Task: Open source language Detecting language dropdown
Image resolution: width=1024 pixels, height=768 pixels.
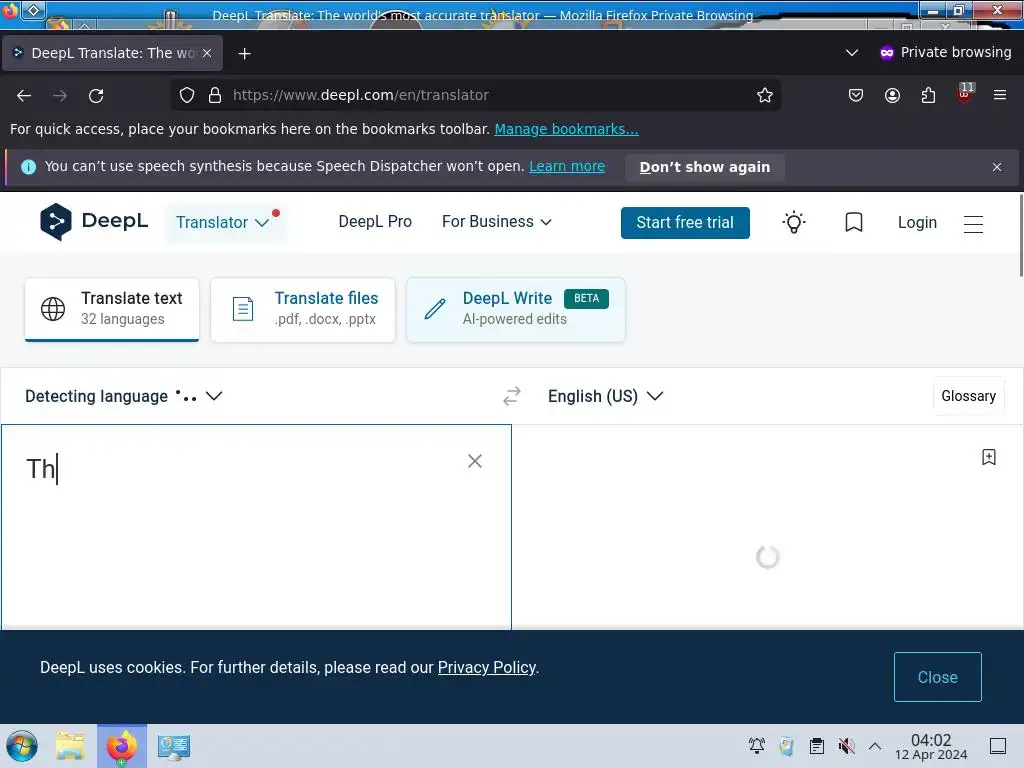Action: coord(123,396)
